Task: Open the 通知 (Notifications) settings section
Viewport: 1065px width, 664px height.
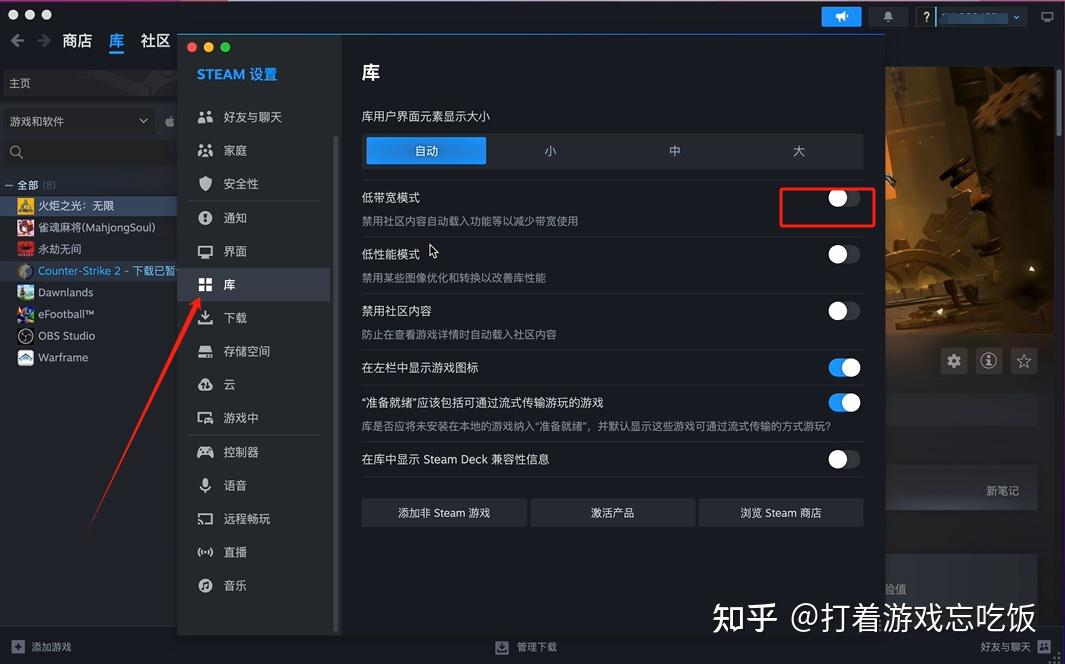Action: [x=234, y=217]
